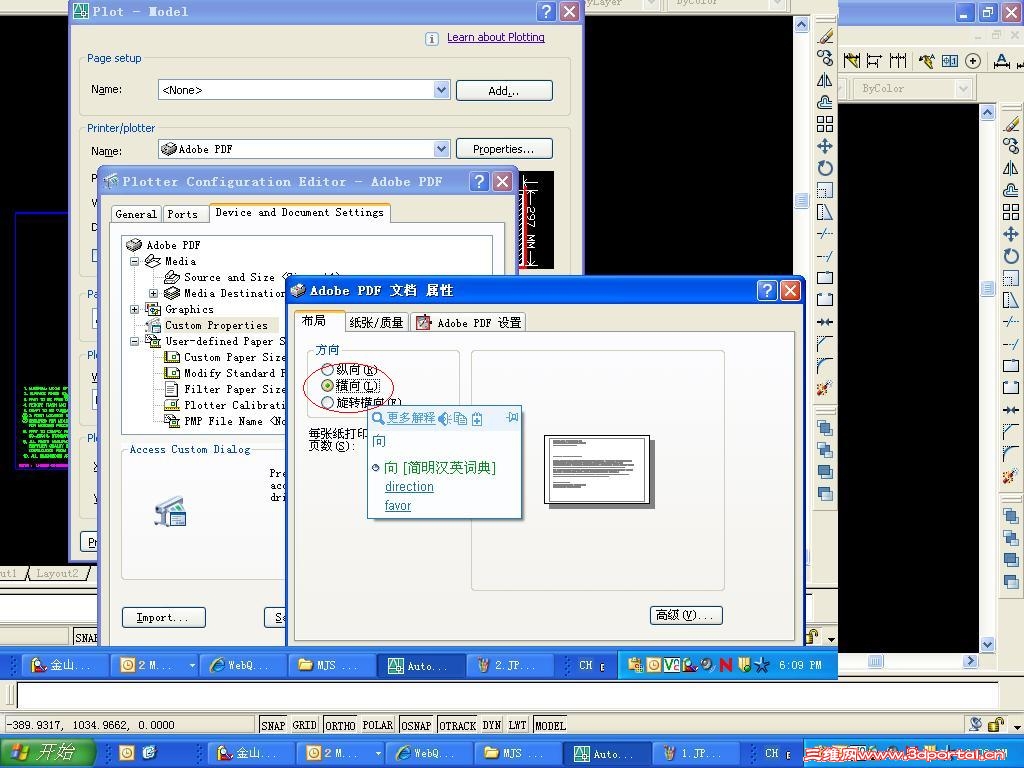Pick the Continue dimension icon in top toolbar
This screenshot has width=1024, height=768.
898,61
